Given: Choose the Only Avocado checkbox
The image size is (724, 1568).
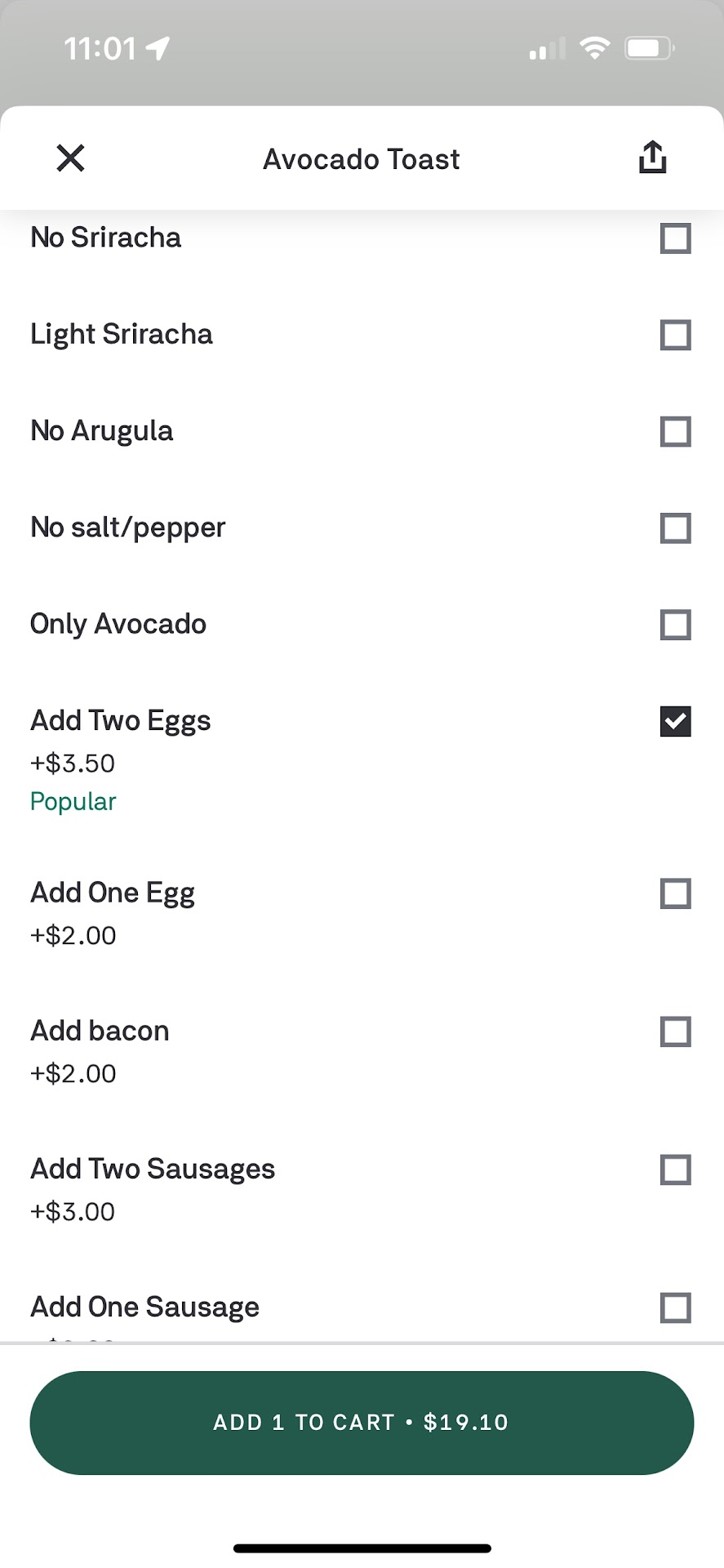Looking at the screenshot, I should point(675,625).
